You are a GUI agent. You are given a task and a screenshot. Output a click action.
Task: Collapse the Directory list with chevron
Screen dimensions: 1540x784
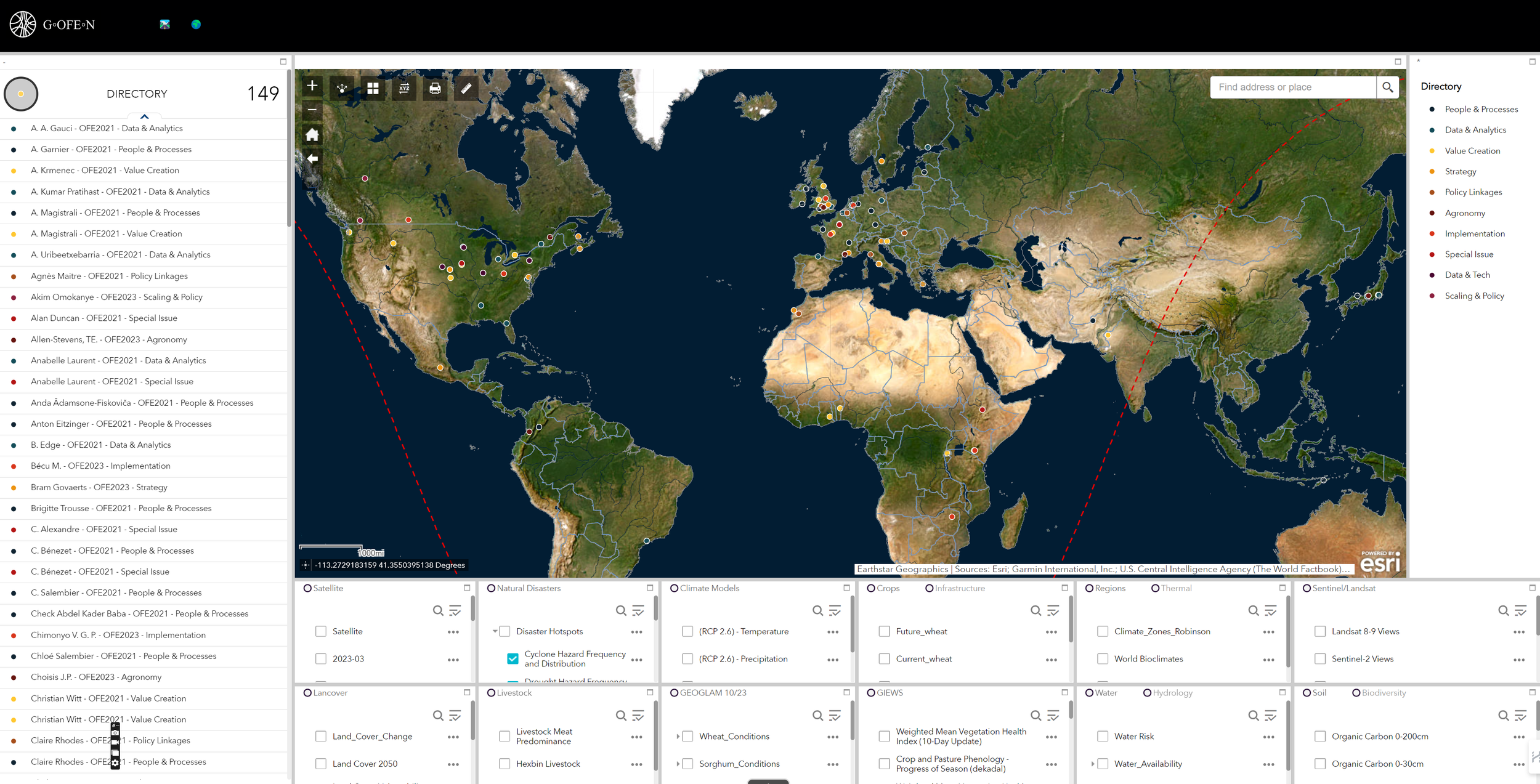tap(144, 116)
